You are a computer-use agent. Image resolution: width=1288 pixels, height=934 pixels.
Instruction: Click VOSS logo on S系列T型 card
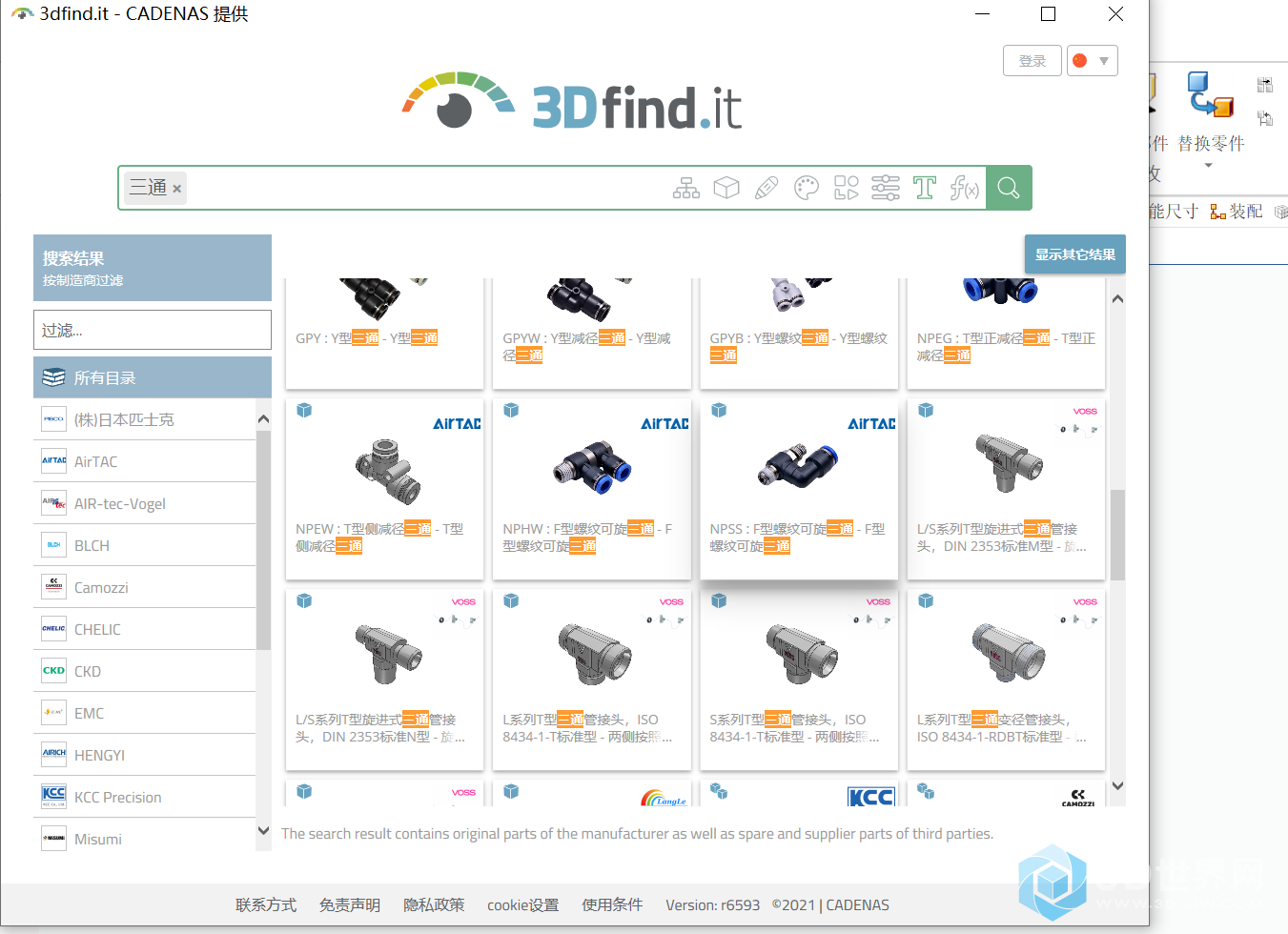(x=878, y=602)
